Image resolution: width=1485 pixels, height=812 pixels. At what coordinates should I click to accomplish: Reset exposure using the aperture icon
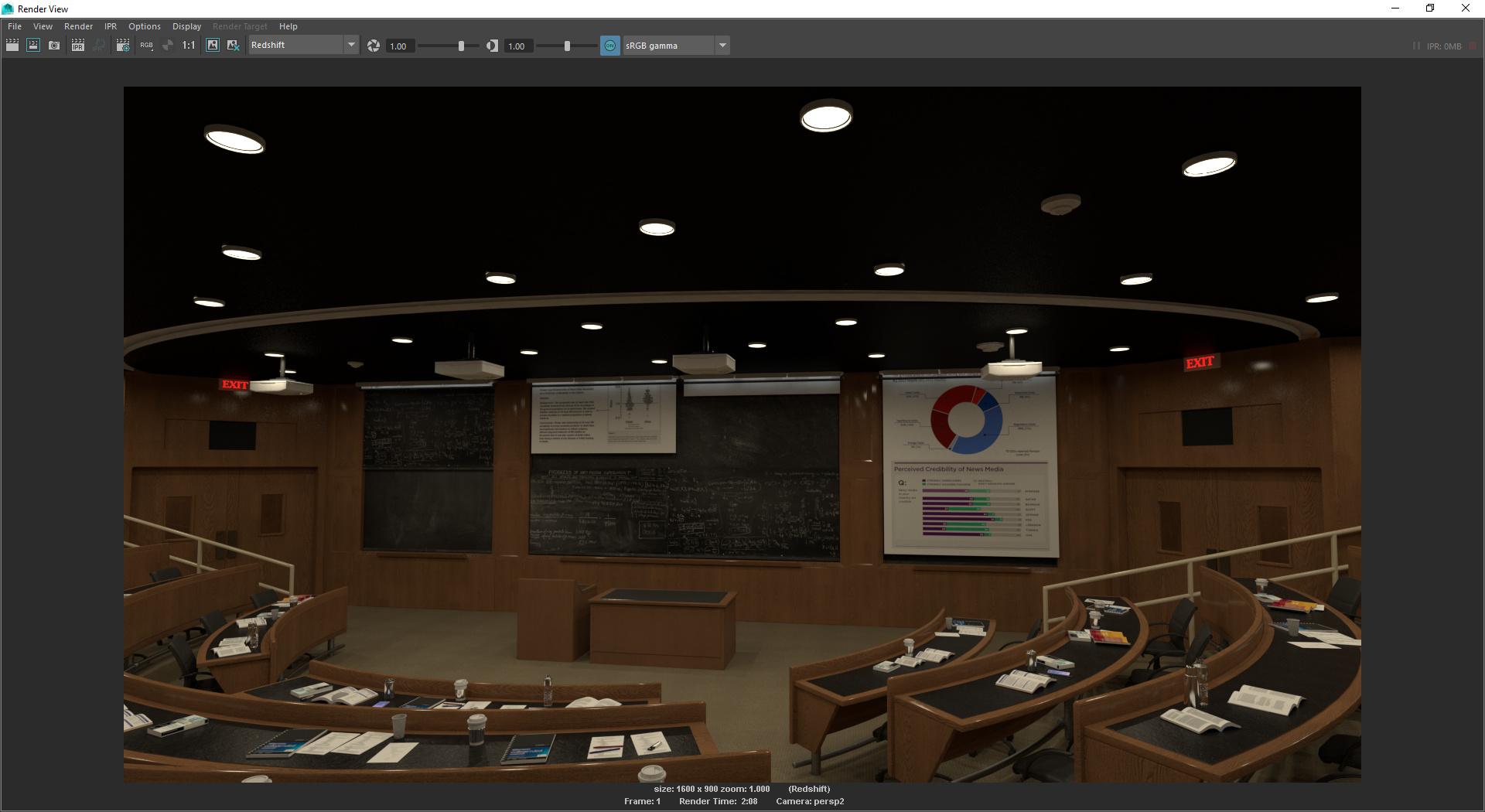click(374, 46)
